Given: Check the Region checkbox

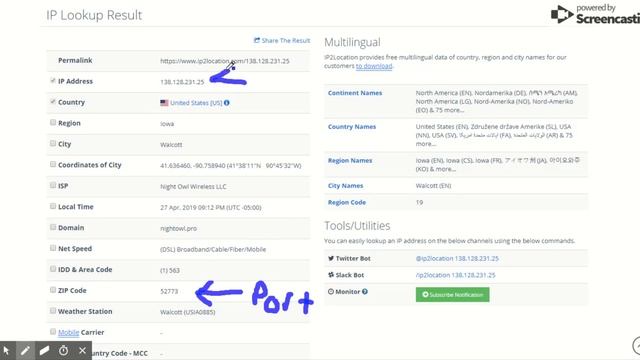Looking at the screenshot, I should coord(53,122).
